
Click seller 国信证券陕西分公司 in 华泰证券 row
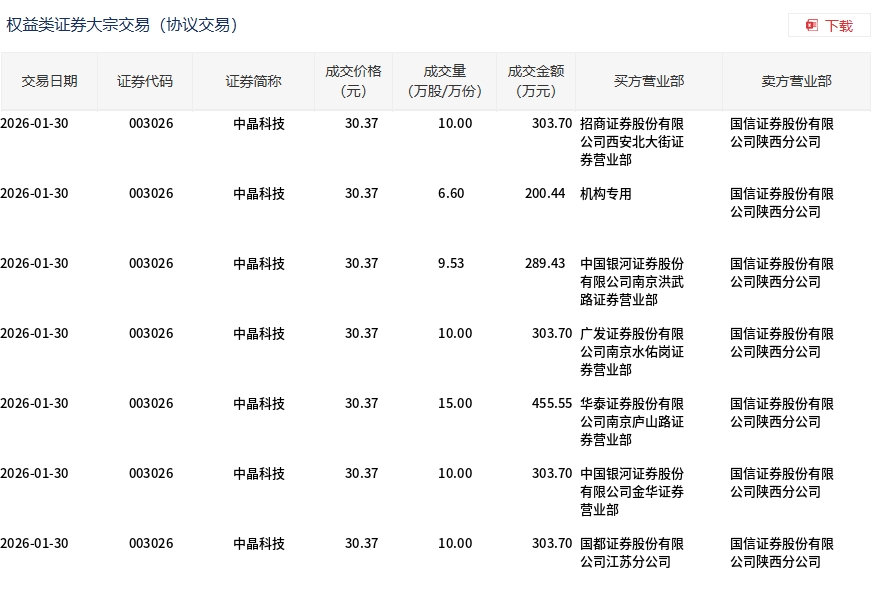coord(782,412)
